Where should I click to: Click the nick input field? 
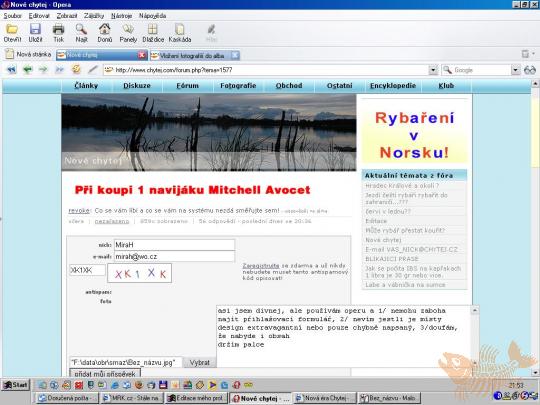coord(175,245)
